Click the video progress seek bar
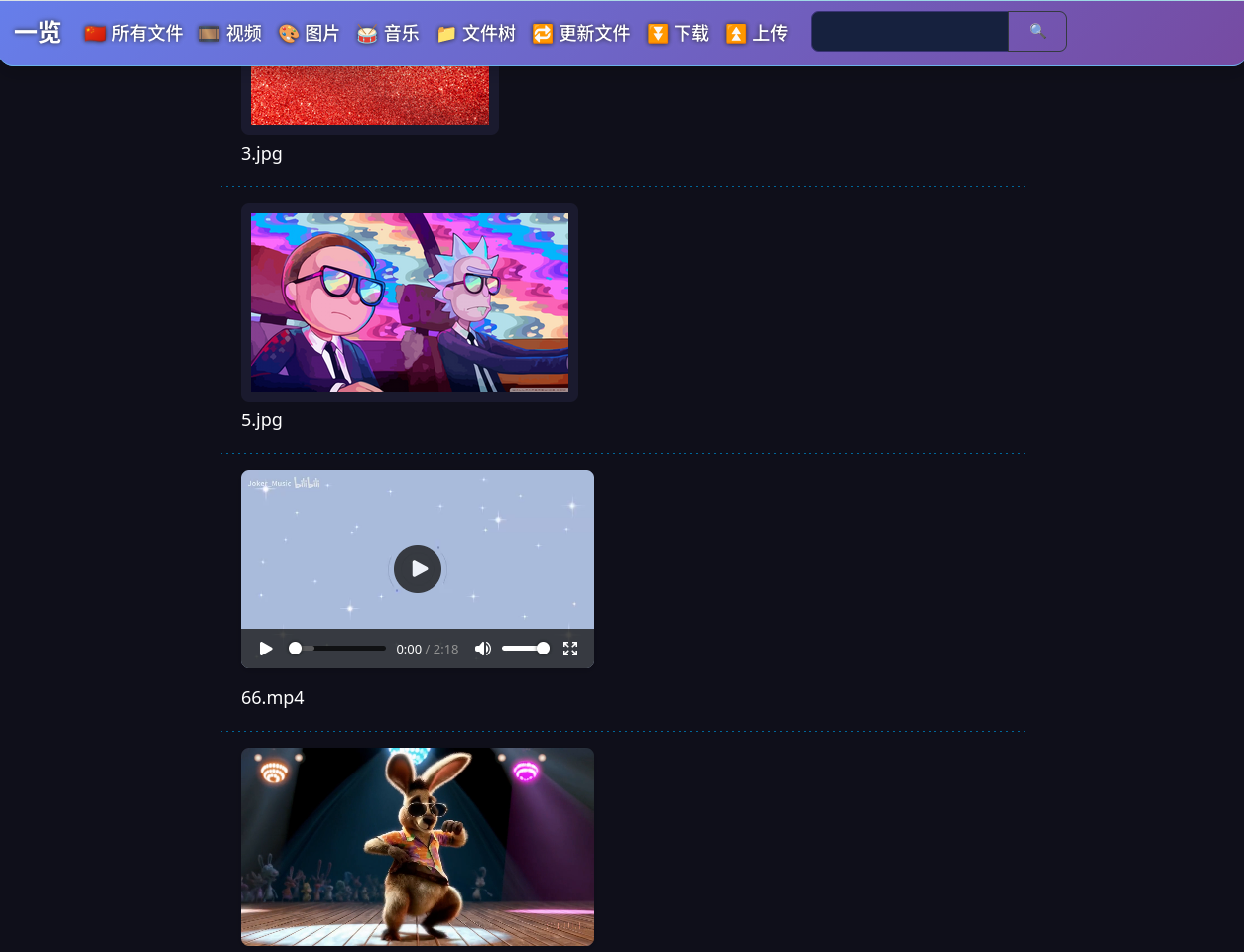 tap(337, 649)
